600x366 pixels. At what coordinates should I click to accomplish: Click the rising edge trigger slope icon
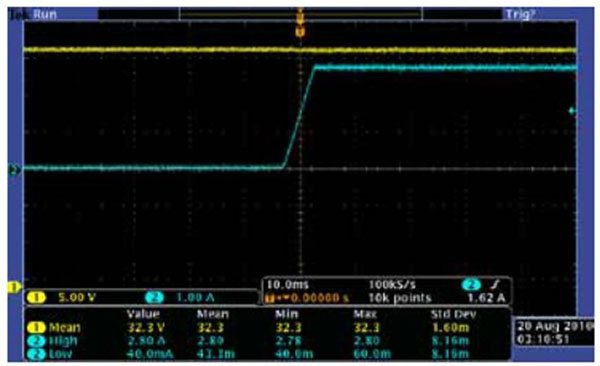click(x=495, y=284)
